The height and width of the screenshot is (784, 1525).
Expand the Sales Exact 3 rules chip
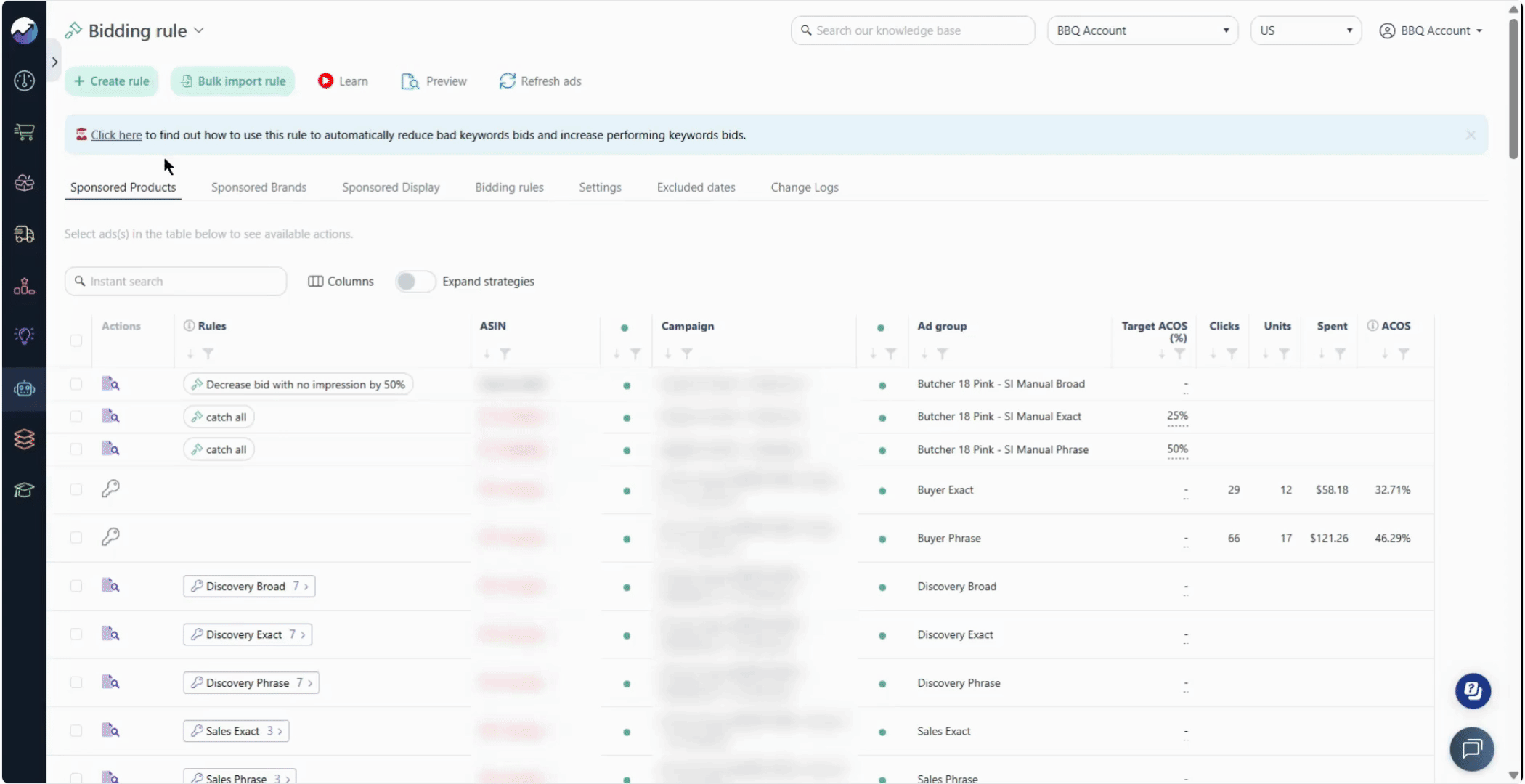pos(237,731)
